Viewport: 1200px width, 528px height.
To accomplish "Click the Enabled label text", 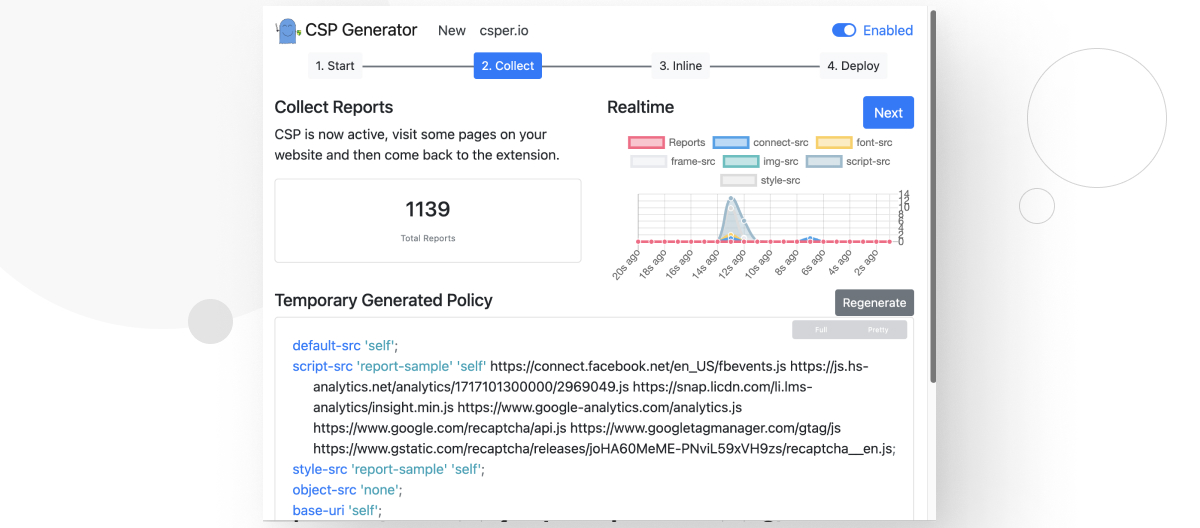I will click(888, 30).
